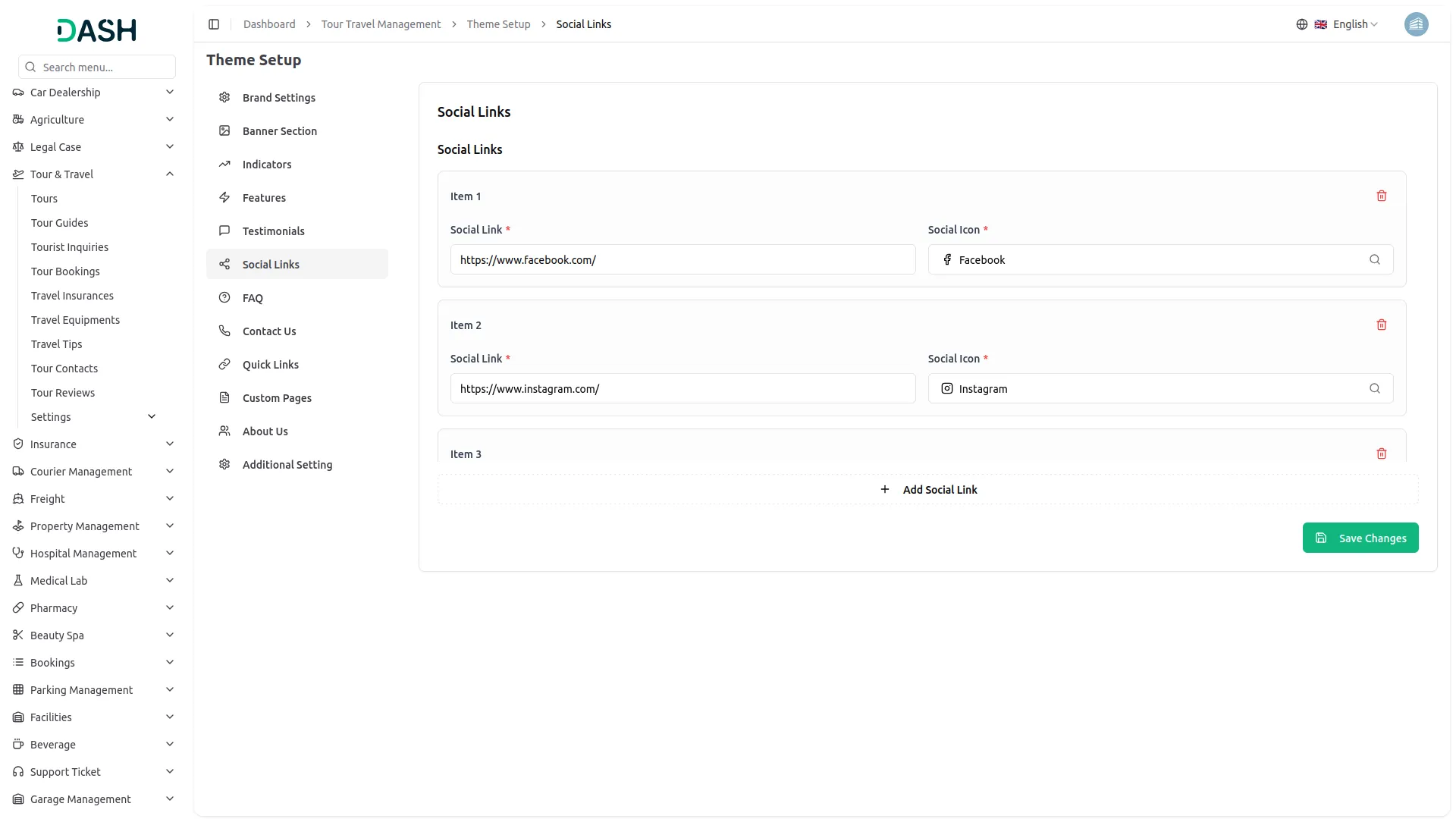
Task: Click the Features lightning icon
Action: click(224, 197)
